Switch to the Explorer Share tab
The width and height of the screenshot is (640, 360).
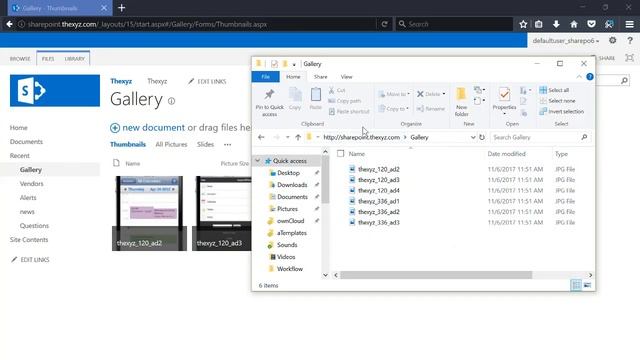[320, 76]
